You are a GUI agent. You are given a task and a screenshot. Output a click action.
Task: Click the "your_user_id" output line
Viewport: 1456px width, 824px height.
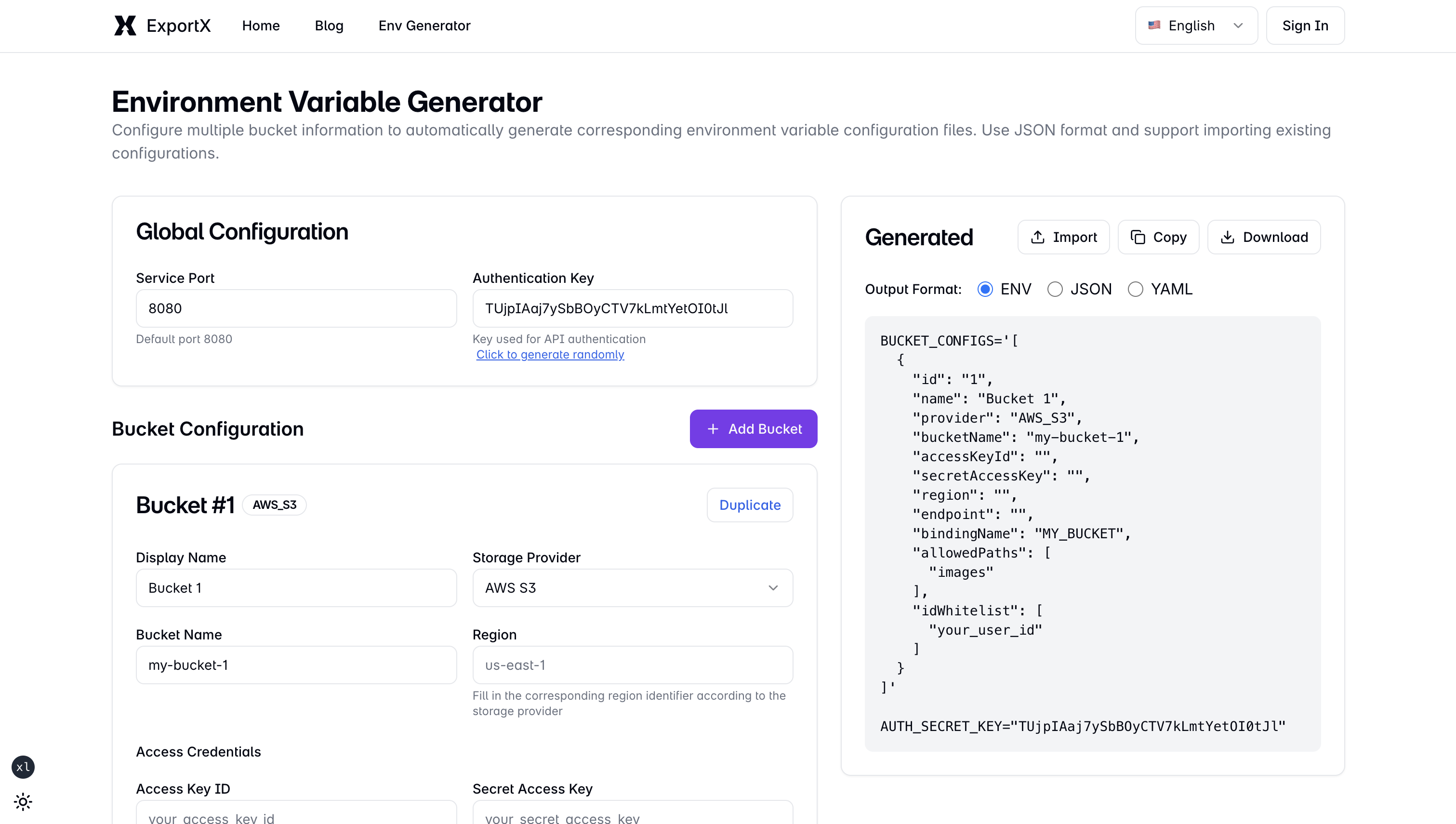click(985, 630)
